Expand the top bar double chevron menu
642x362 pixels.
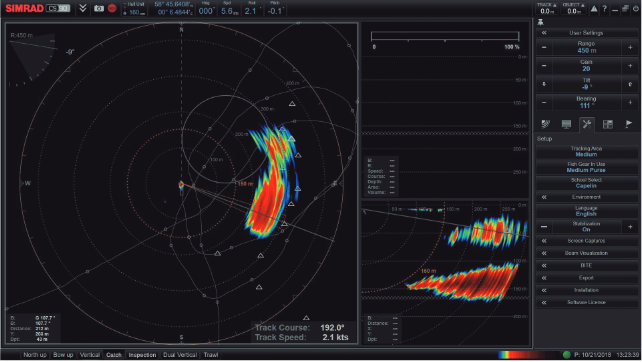(83, 9)
